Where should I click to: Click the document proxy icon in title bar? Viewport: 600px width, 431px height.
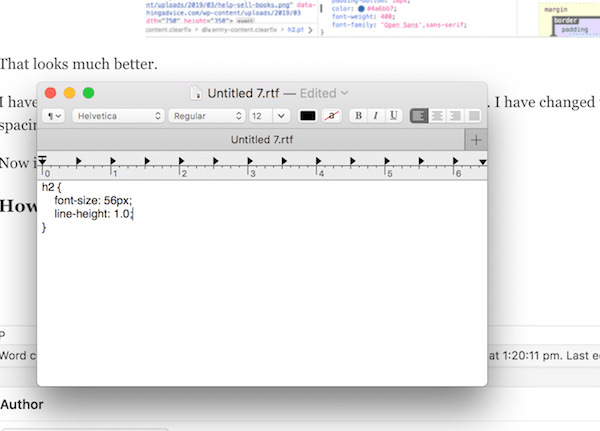[x=196, y=93]
